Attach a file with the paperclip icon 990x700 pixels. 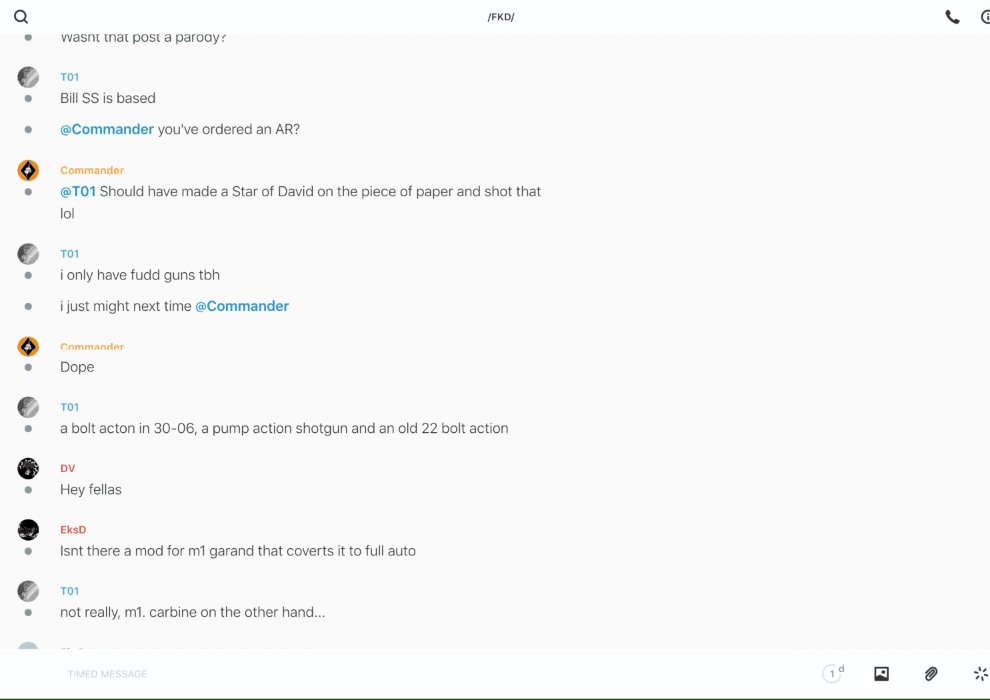(x=931, y=674)
